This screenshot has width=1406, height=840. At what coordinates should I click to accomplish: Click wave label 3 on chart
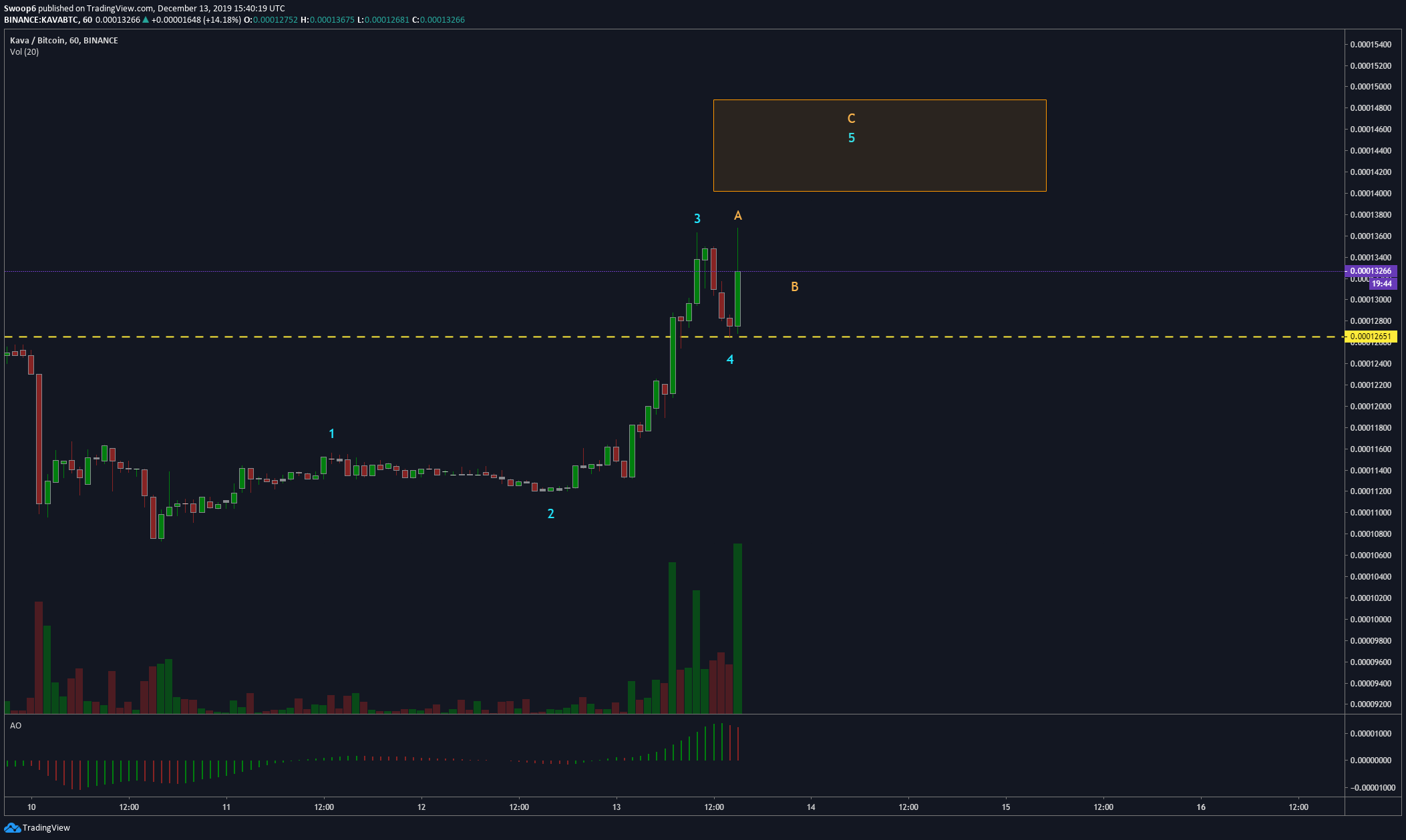pyautogui.click(x=697, y=218)
